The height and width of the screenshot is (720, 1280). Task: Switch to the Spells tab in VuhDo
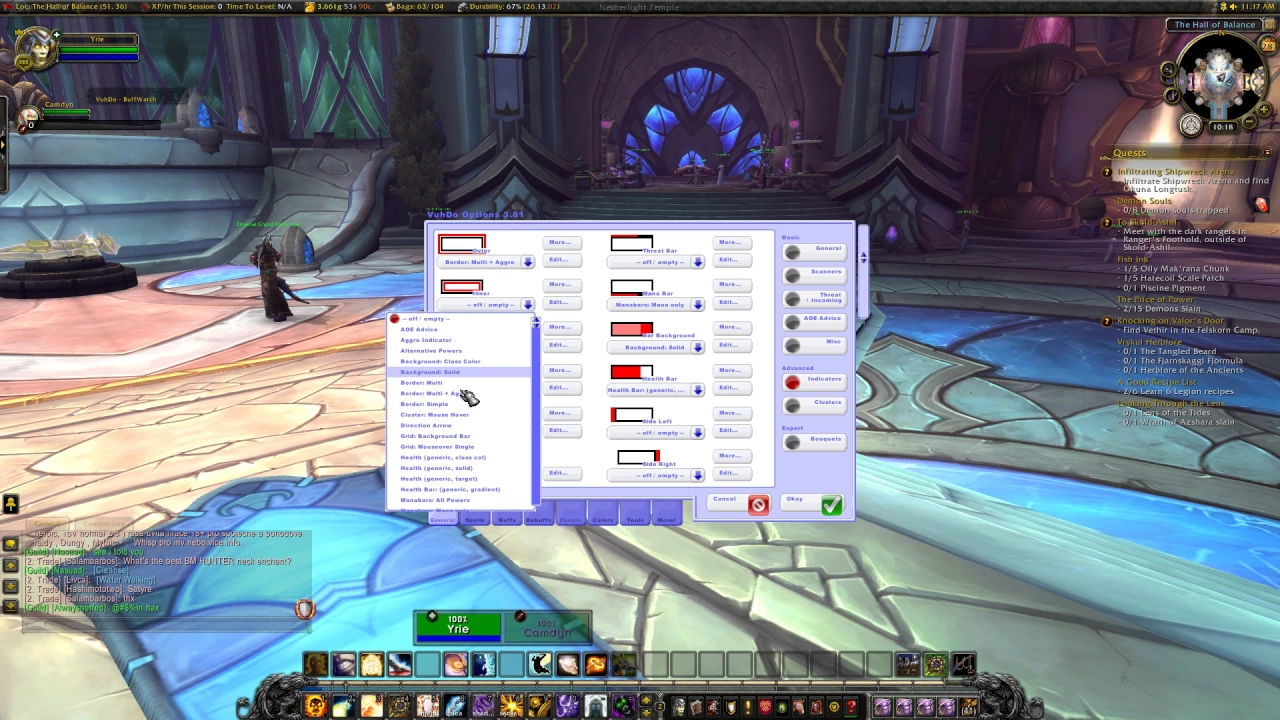click(x=474, y=519)
